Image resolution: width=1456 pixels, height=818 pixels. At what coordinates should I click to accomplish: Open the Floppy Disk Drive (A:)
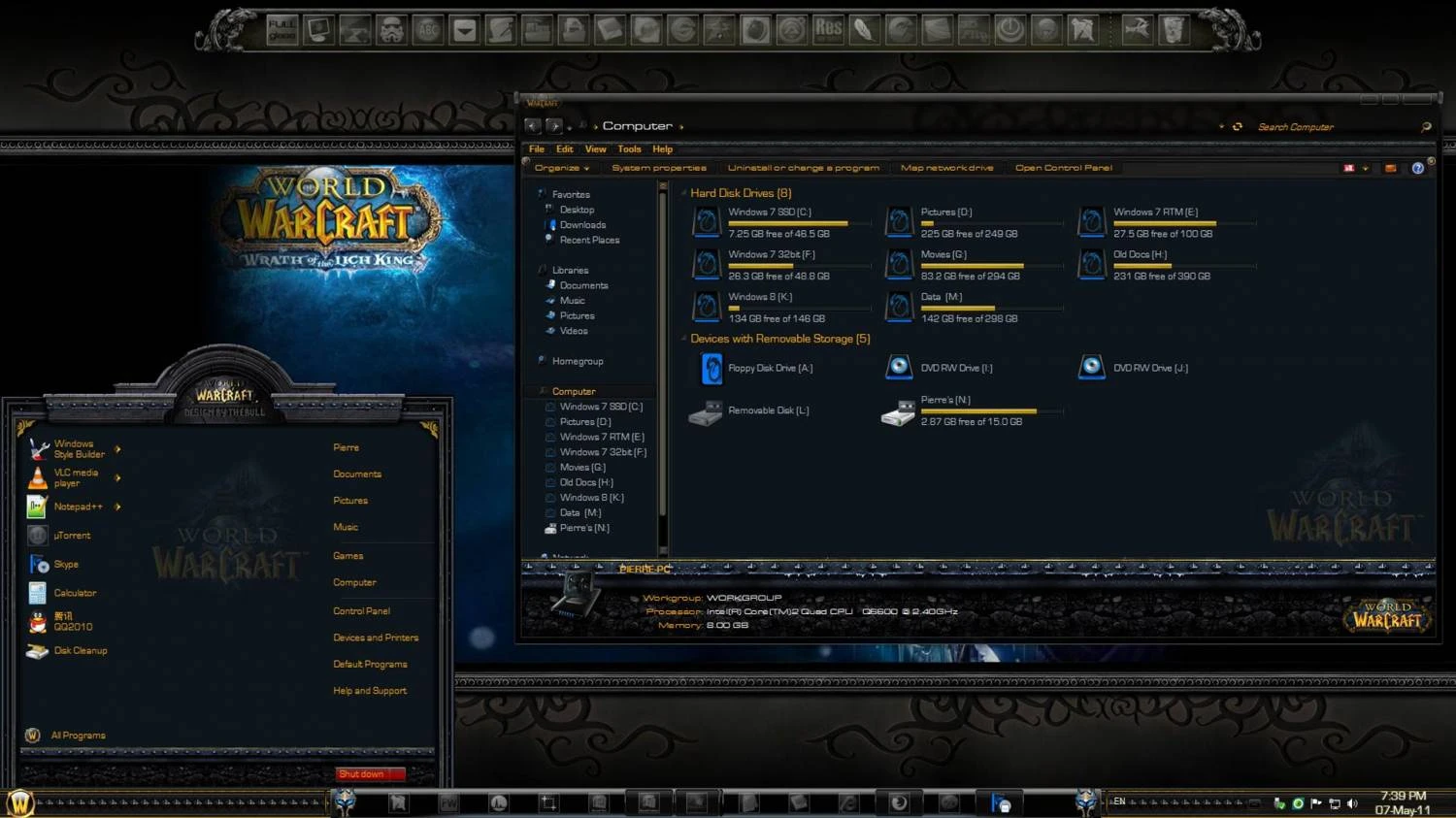(x=770, y=368)
